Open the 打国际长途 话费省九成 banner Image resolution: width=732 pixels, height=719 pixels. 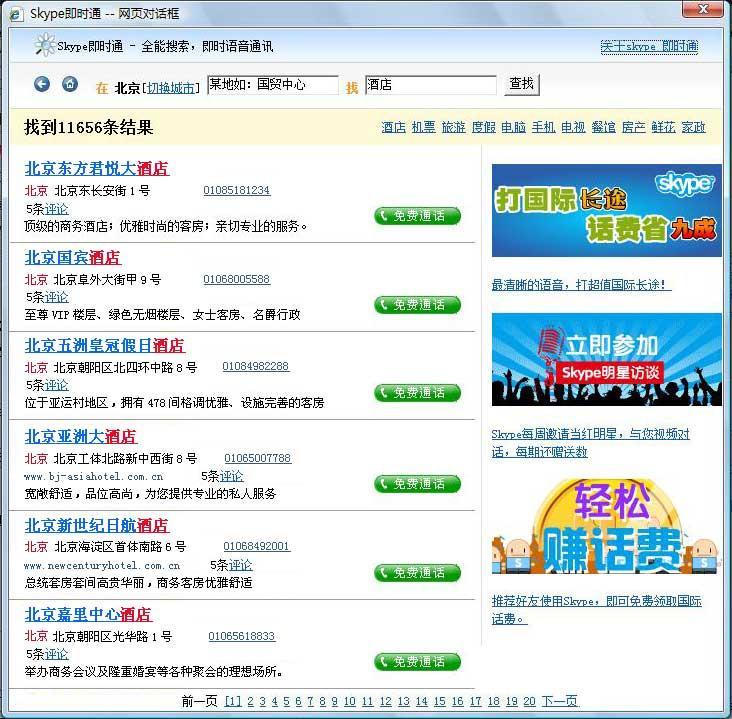click(x=606, y=211)
